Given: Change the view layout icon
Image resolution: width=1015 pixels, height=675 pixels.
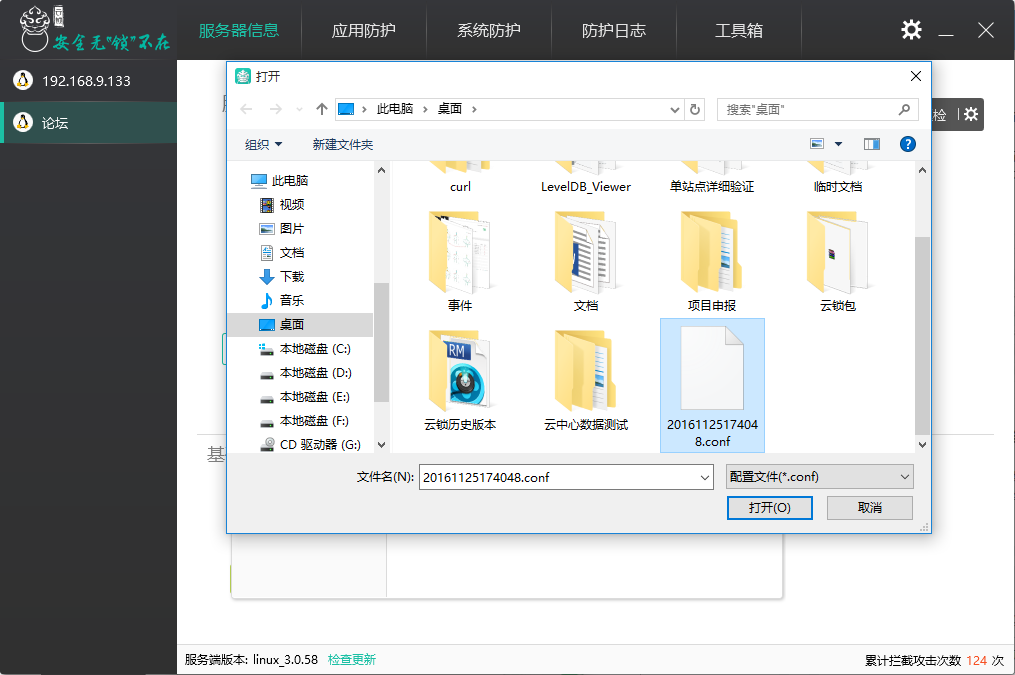Looking at the screenshot, I should pyautogui.click(x=817, y=144).
